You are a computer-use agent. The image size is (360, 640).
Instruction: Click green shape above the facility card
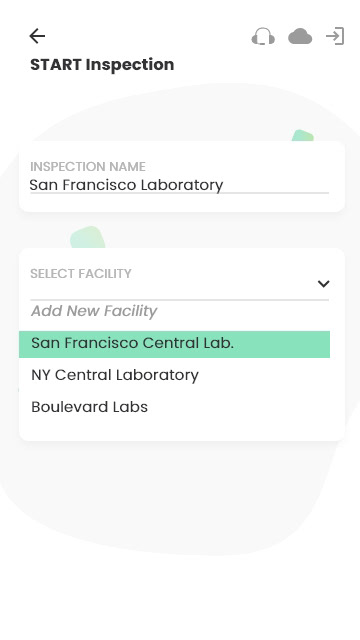click(87, 237)
